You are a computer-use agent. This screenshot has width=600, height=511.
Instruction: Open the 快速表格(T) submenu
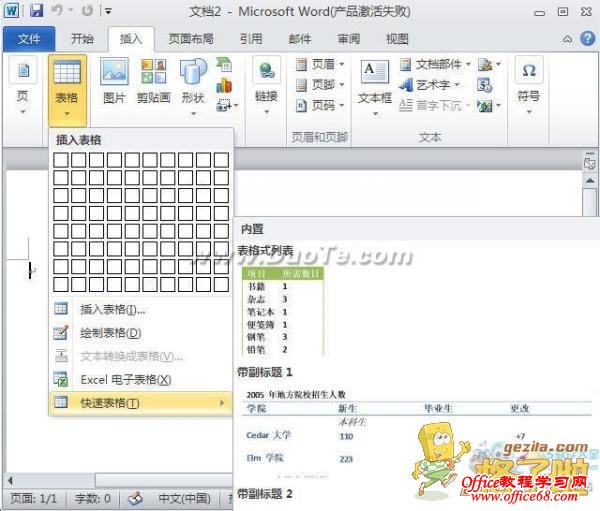click(x=141, y=403)
